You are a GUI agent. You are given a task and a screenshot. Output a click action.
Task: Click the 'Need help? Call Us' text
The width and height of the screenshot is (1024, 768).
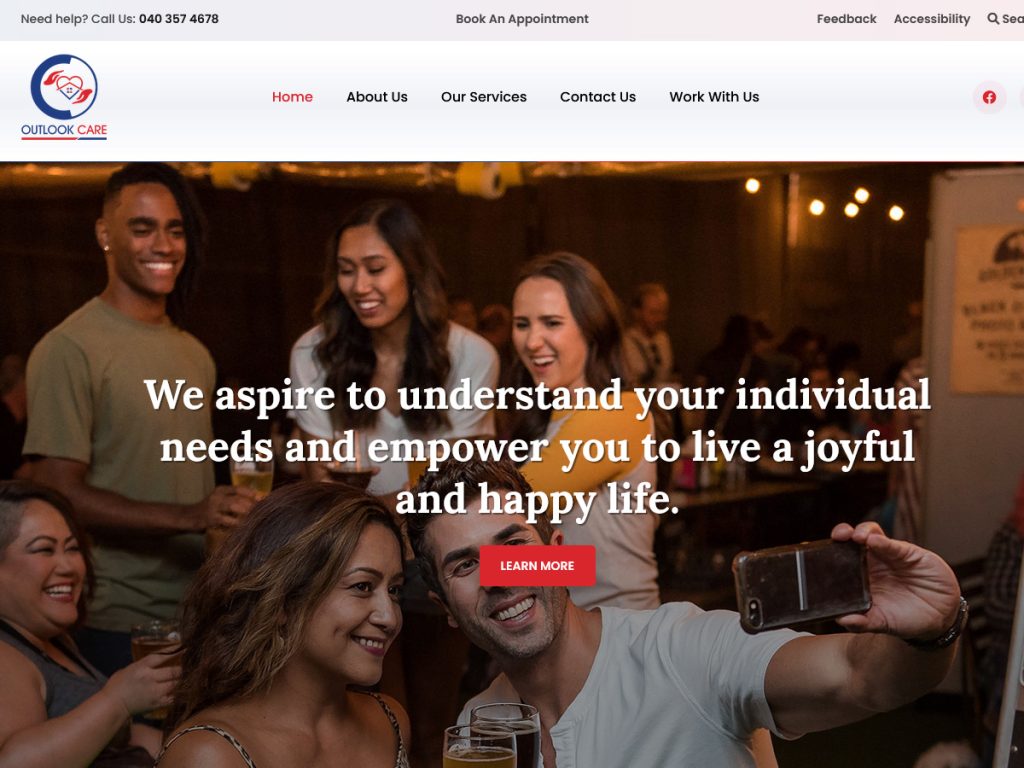78,19
